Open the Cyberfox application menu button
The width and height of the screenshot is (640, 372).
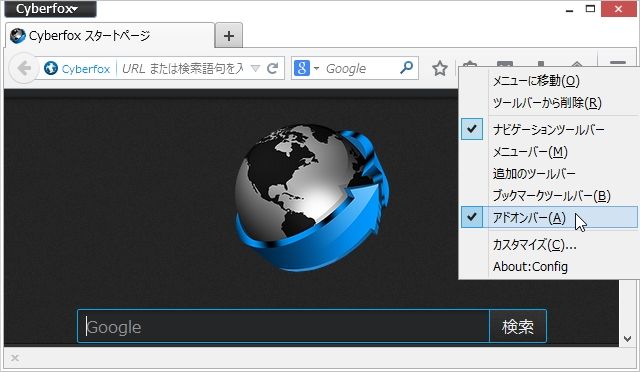coord(51,9)
